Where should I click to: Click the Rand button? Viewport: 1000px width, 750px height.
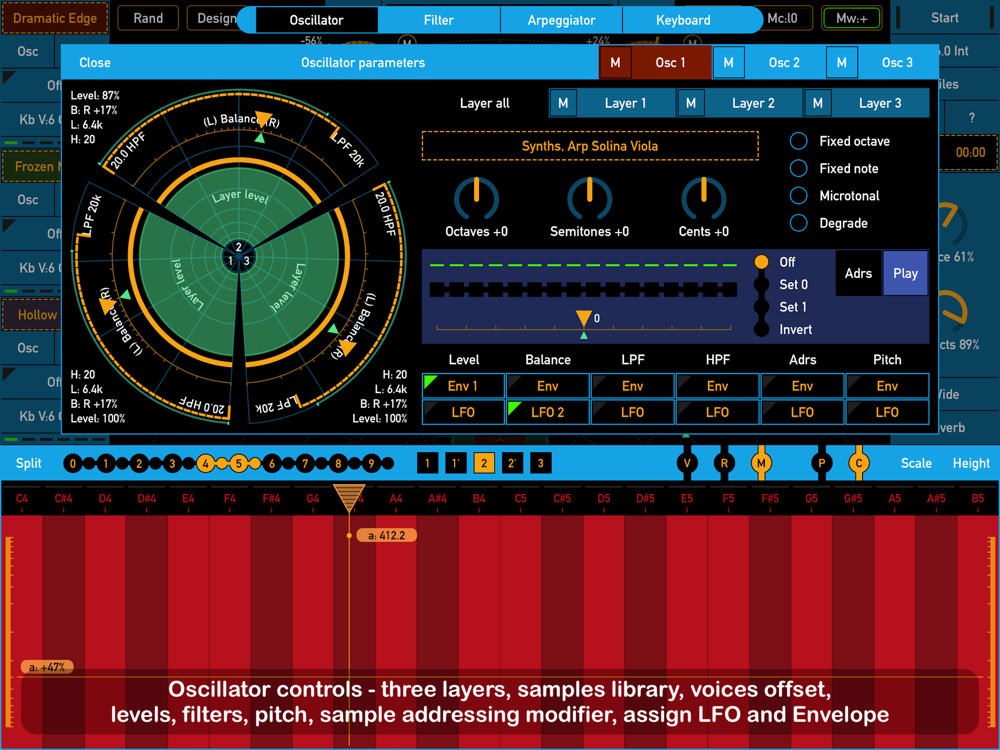click(148, 18)
